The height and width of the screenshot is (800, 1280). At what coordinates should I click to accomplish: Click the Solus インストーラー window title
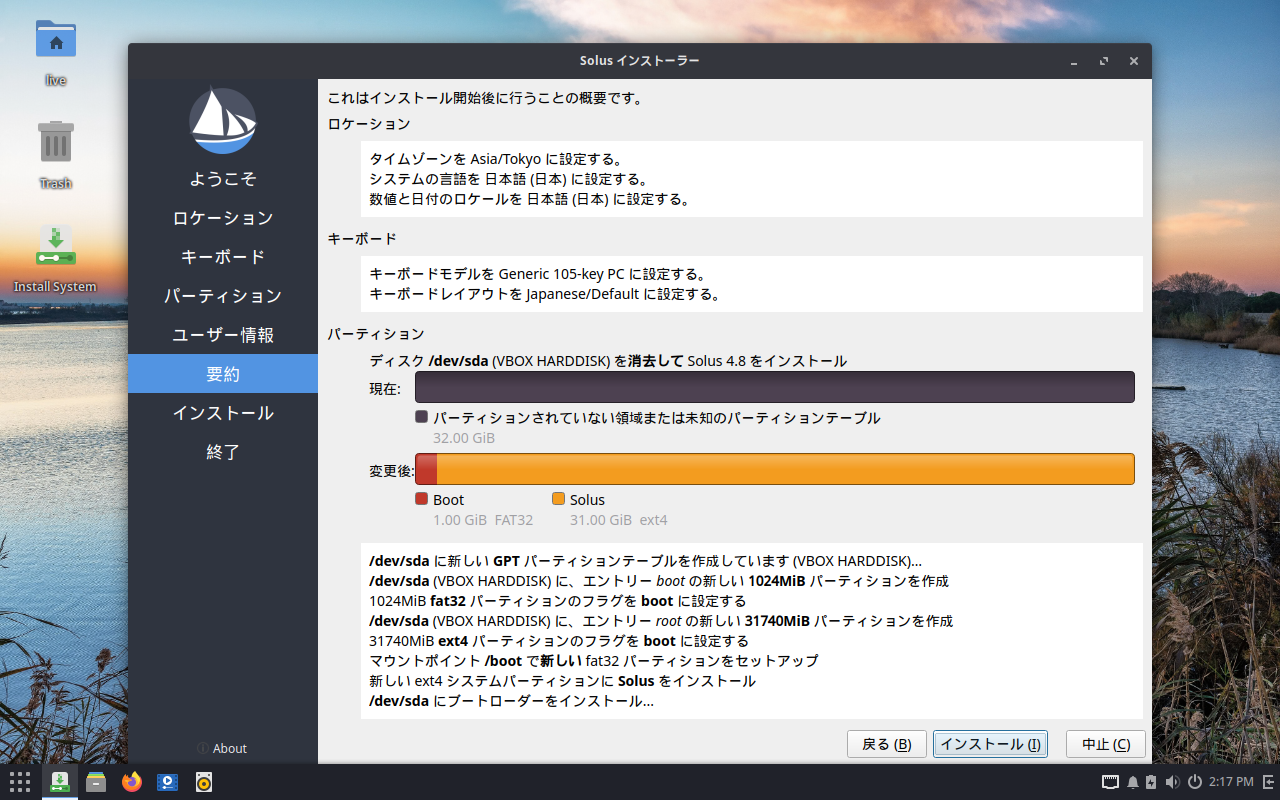[x=640, y=61]
